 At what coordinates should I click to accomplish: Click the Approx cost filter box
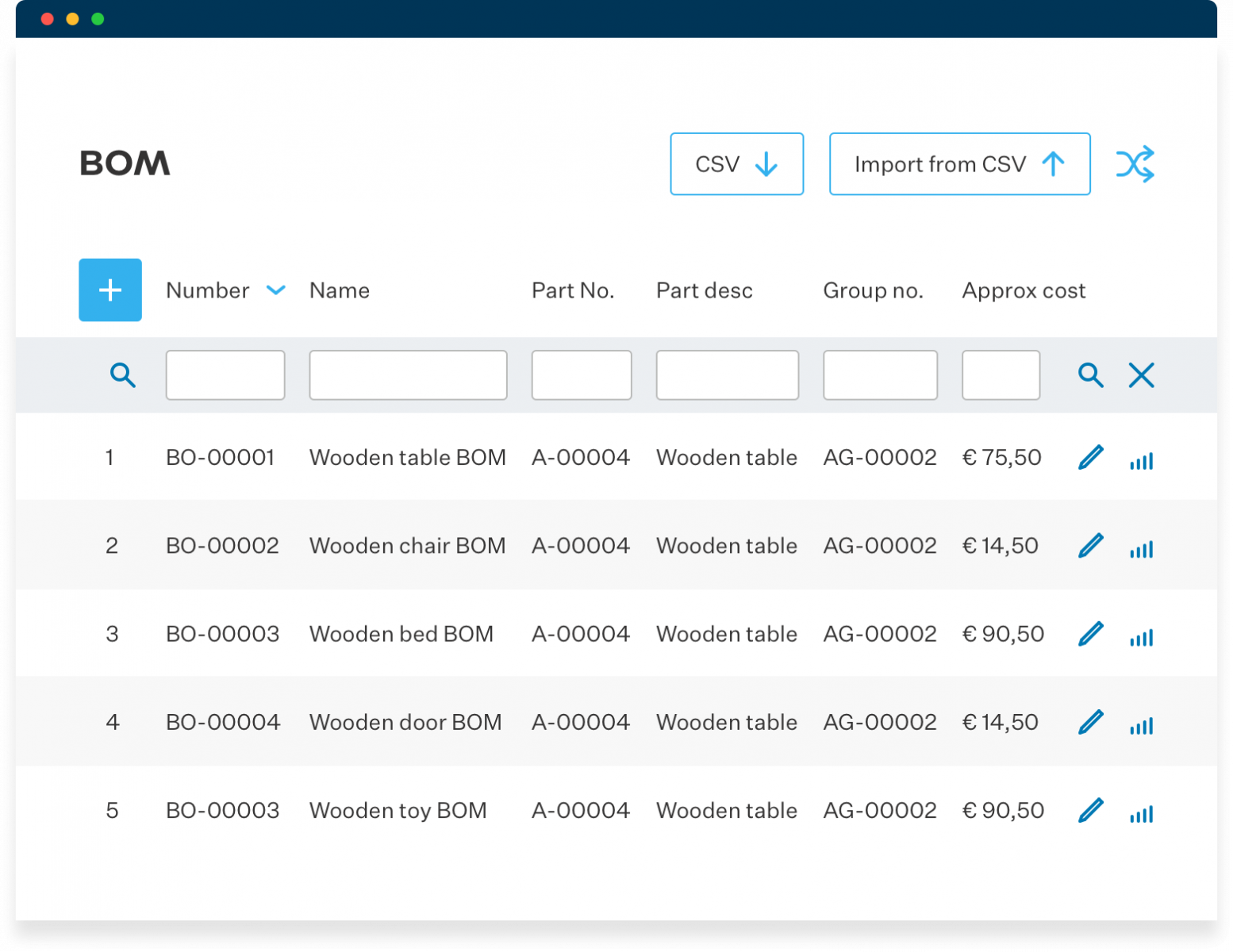(1001, 374)
